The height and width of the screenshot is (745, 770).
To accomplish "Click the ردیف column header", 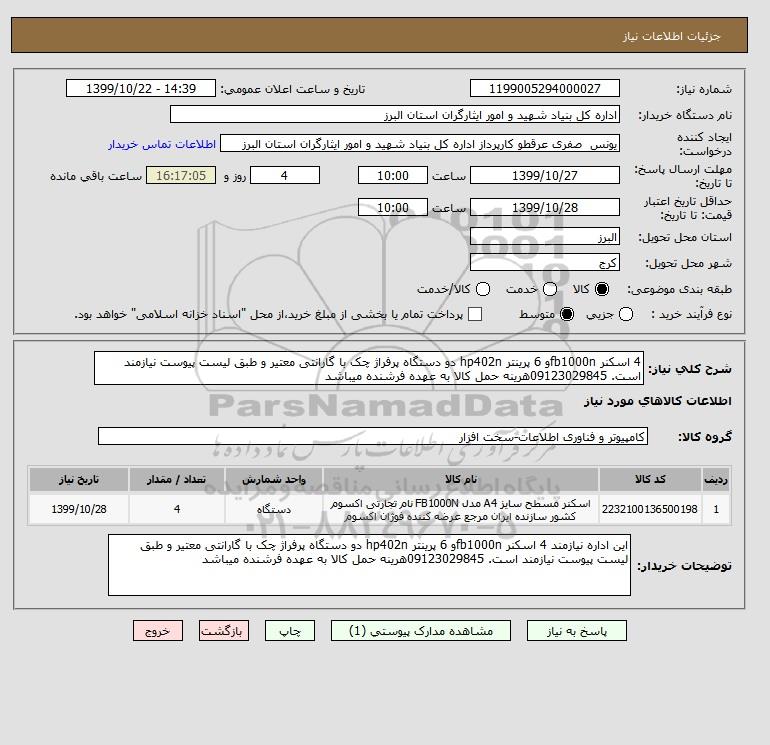I will point(716,479).
